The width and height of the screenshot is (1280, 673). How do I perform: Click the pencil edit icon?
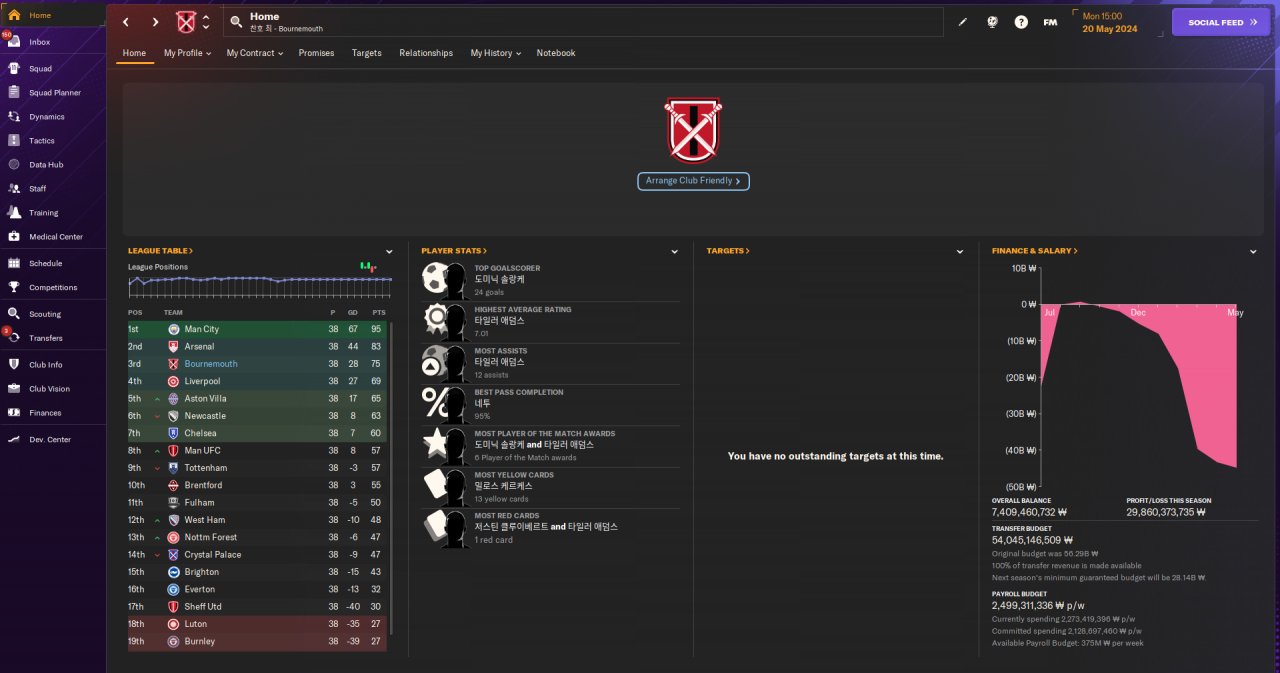coord(963,22)
